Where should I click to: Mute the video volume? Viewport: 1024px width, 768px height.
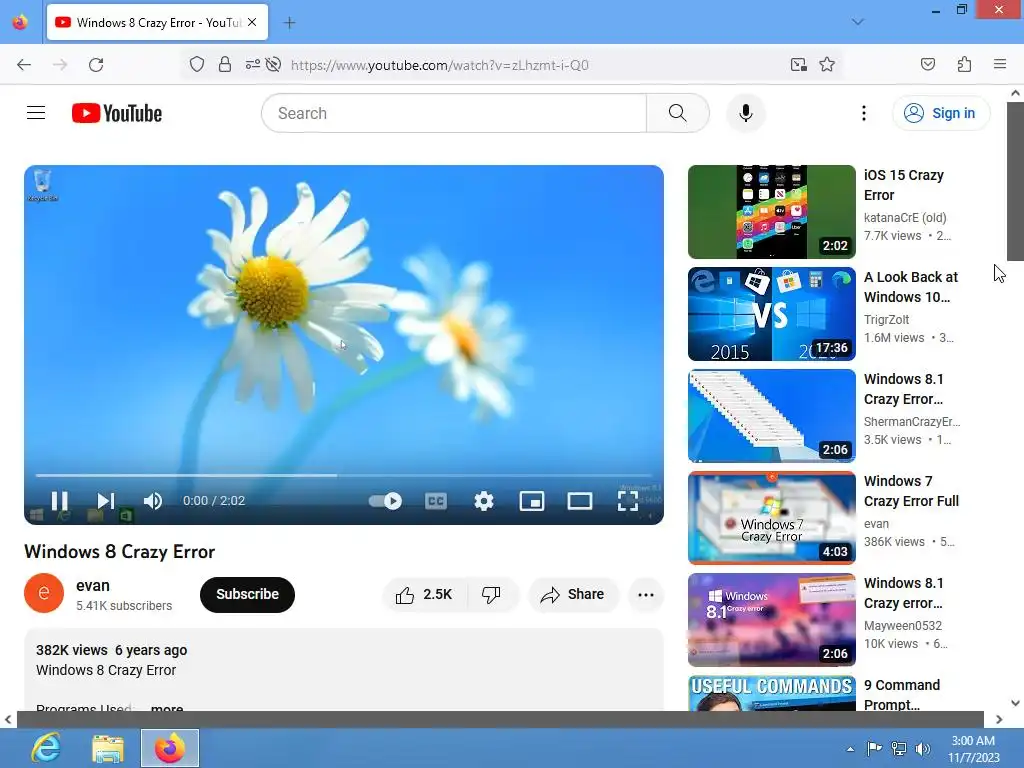click(x=153, y=501)
